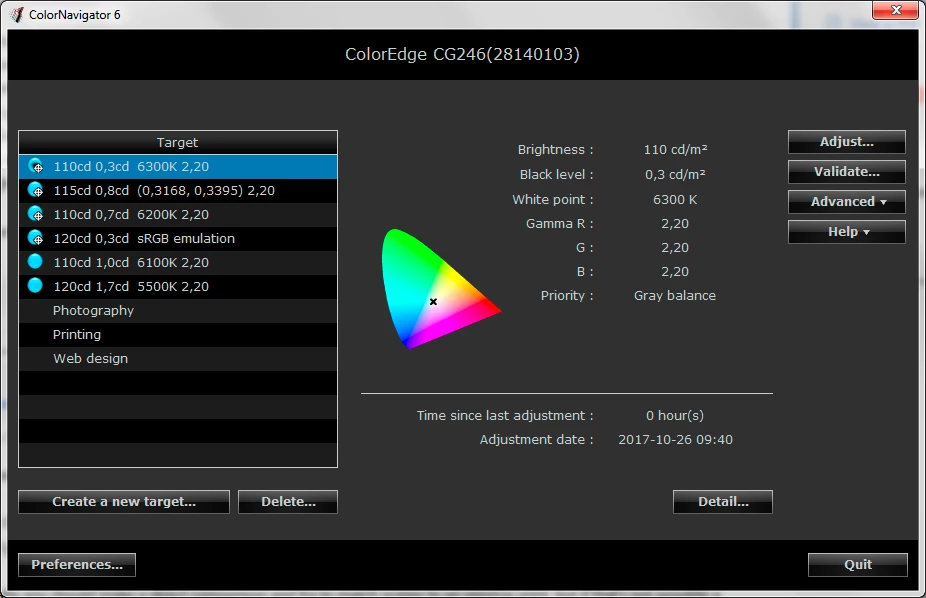
Task: Select the 115cd 0,8cd (0,3168, 0,3395) target
Action: [x=178, y=191]
